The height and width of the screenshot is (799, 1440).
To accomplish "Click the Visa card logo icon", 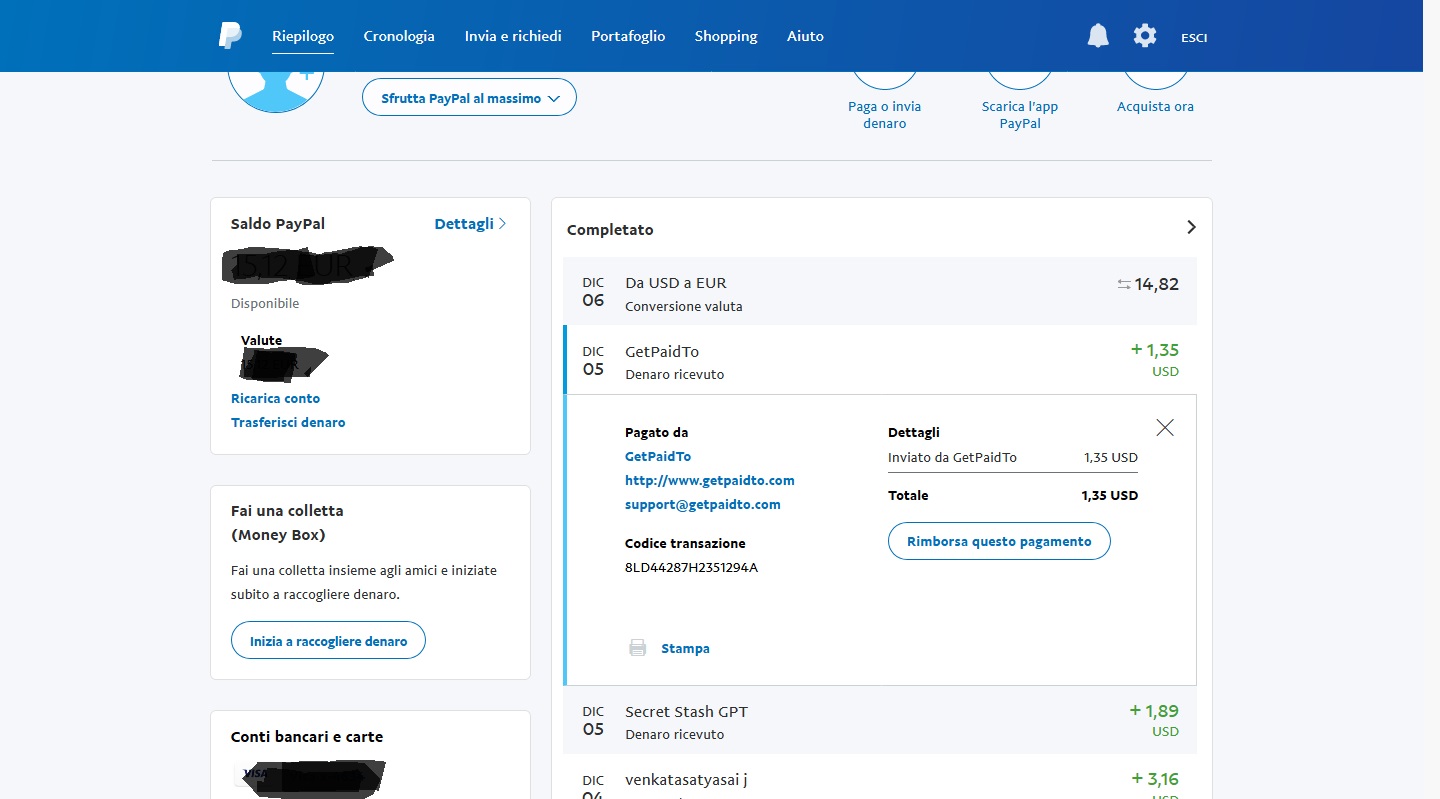I will coord(254,773).
